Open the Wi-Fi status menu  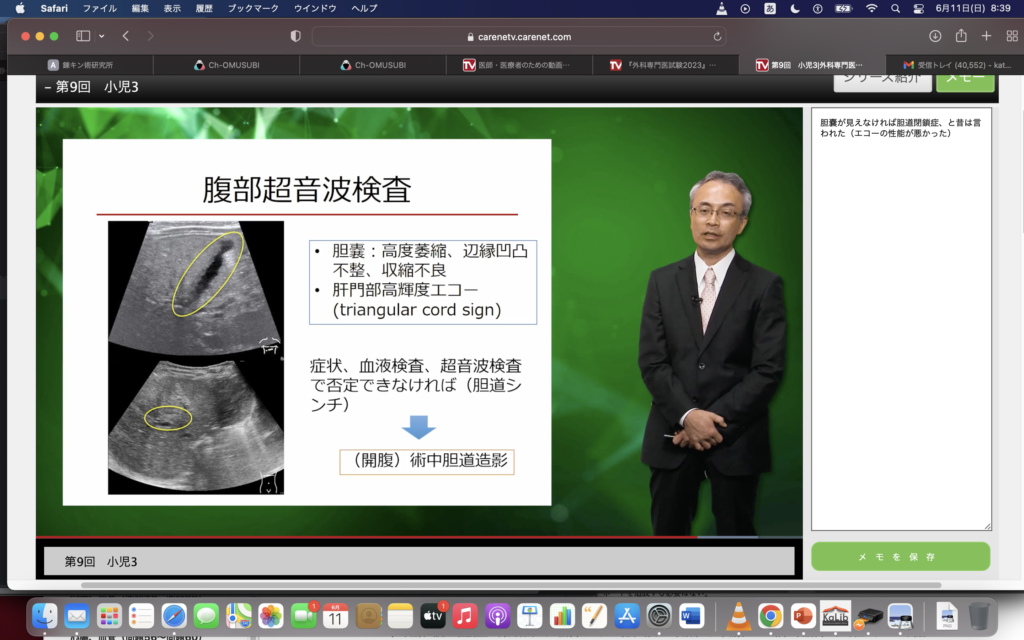(x=871, y=8)
